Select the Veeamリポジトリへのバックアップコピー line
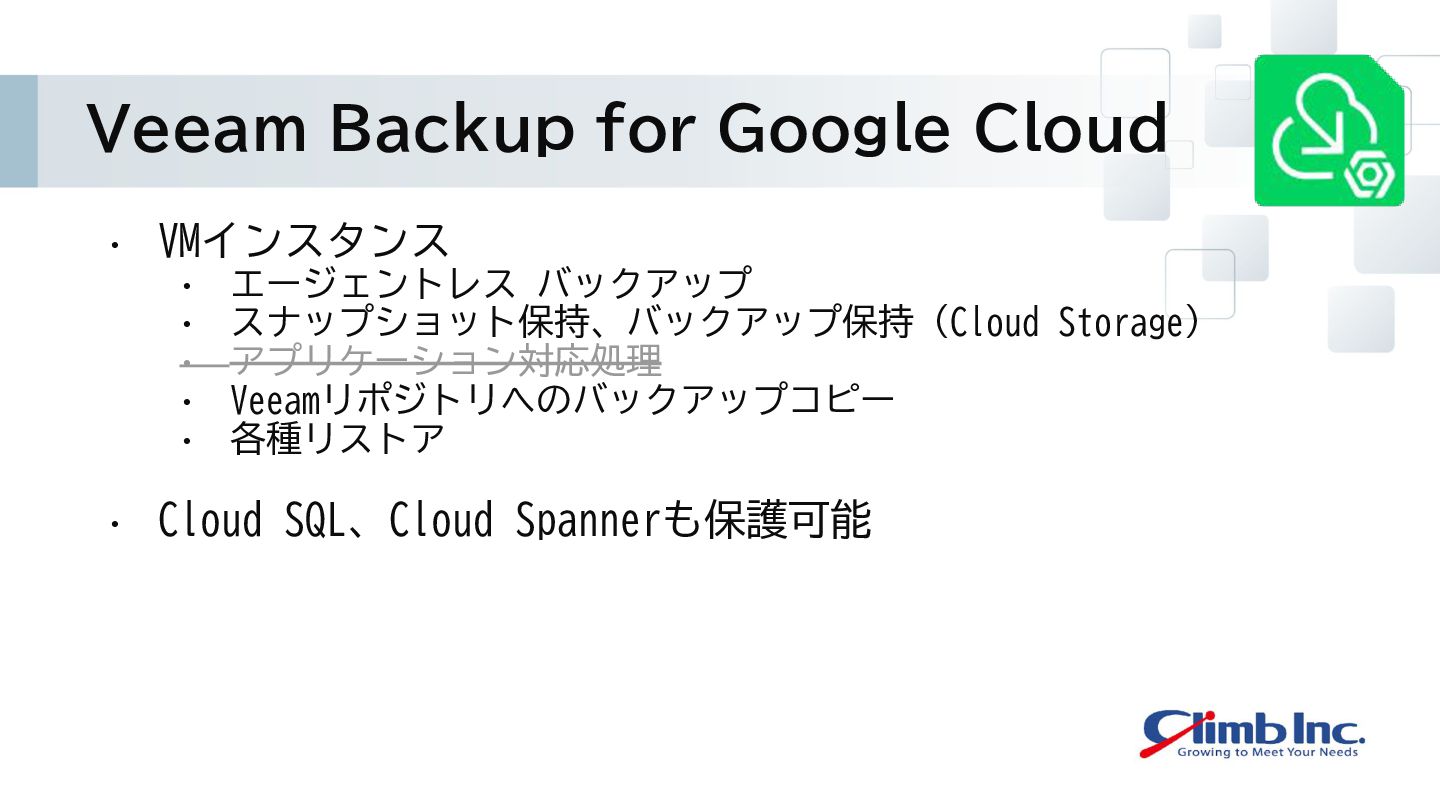Viewport: 1440px width, 810px height. pyautogui.click(x=562, y=400)
